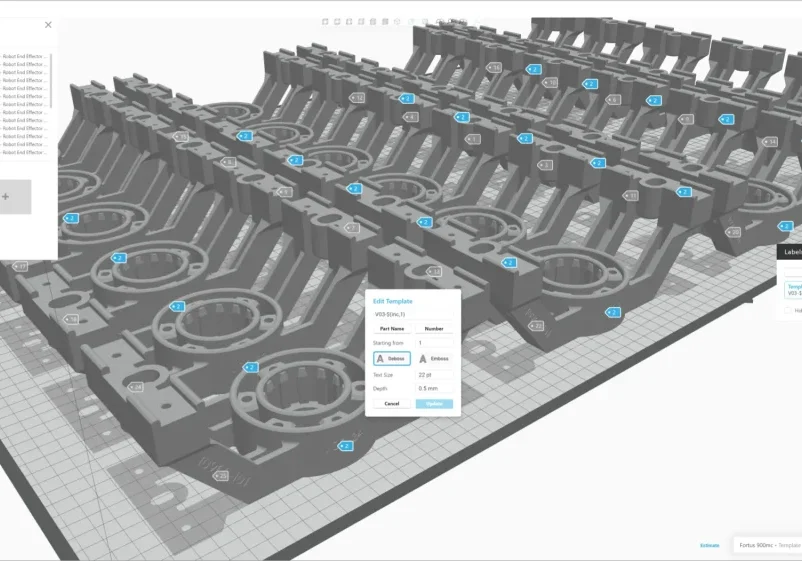This screenshot has width=802, height=561.
Task: Select gray label tag numbered 14
Action: 770,142
